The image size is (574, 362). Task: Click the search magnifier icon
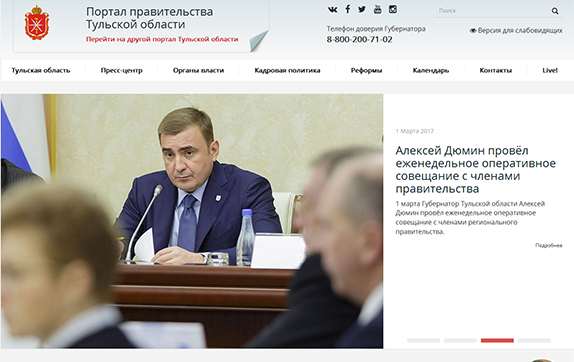click(555, 11)
